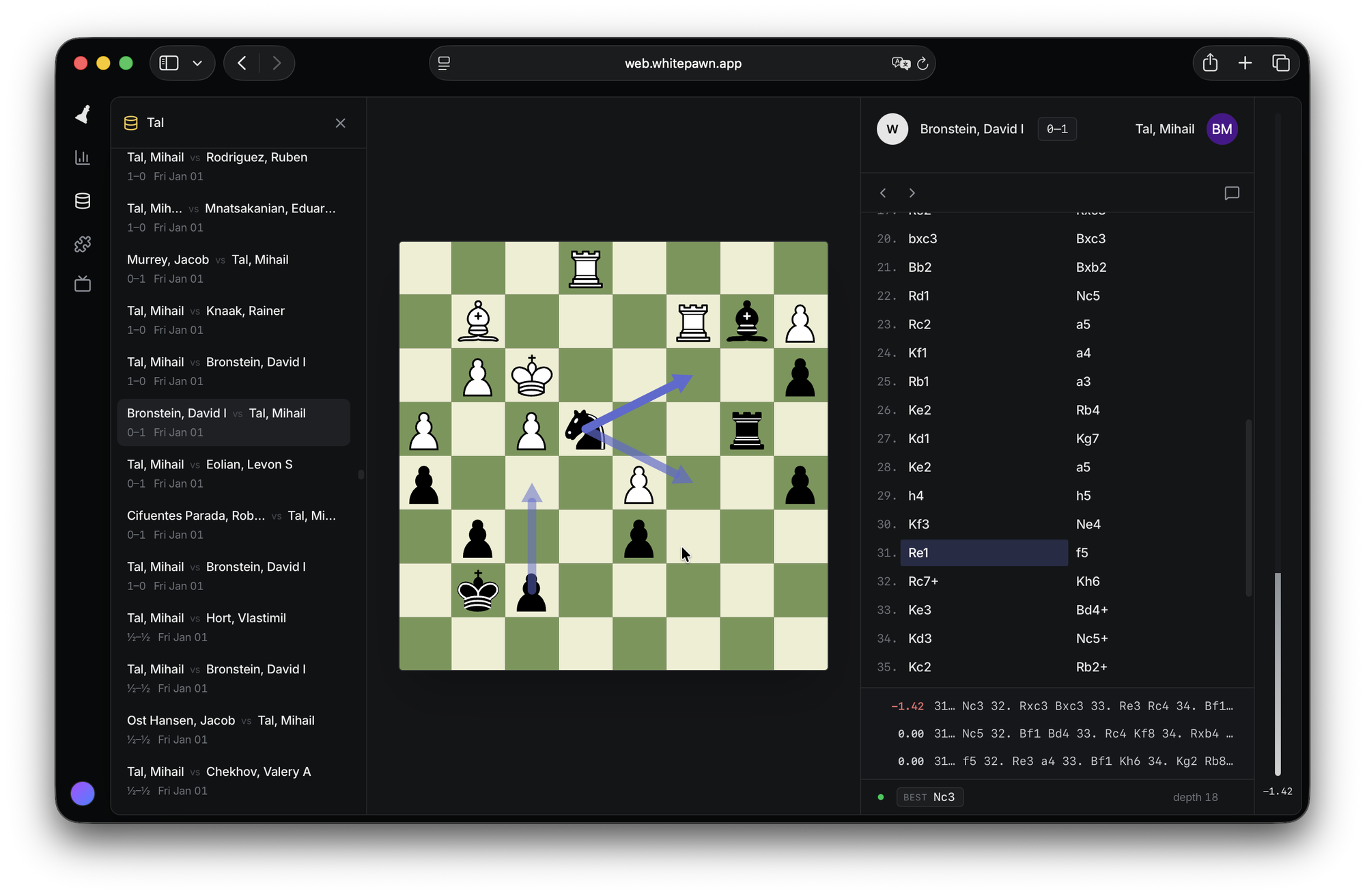The height and width of the screenshot is (896, 1365).
Task: Open game Ost Hansen, Jacob vs Tal
Action: [x=234, y=730]
